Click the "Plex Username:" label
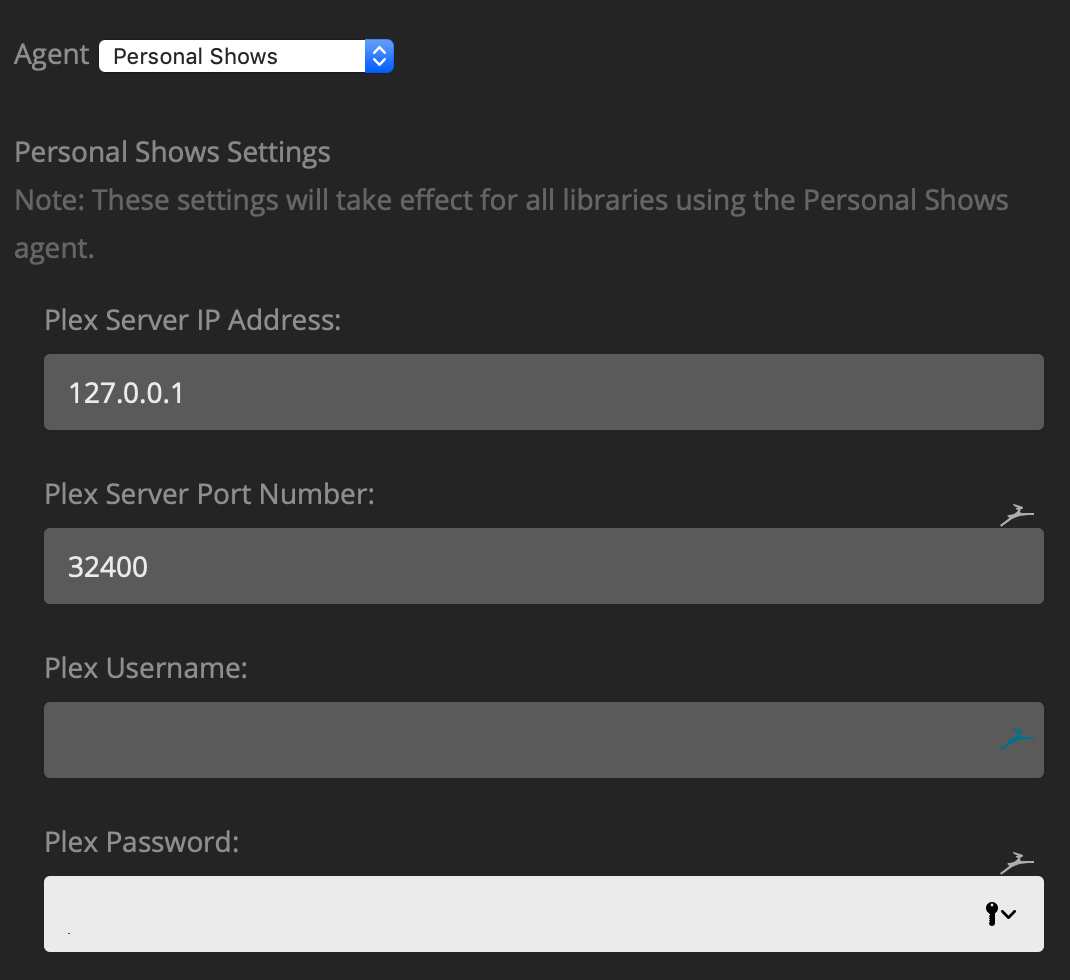 point(146,668)
